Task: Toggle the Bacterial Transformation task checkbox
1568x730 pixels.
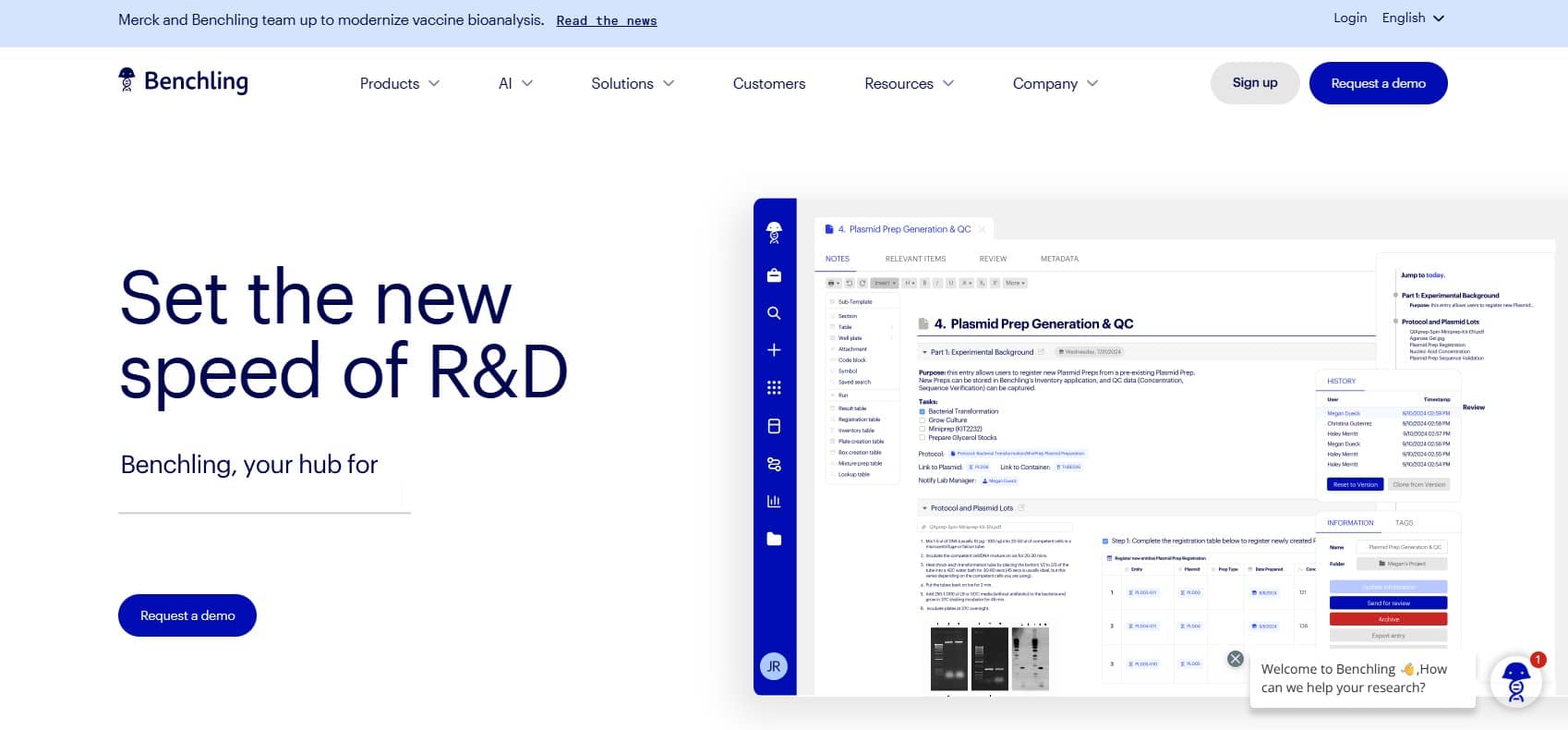Action: [923, 411]
